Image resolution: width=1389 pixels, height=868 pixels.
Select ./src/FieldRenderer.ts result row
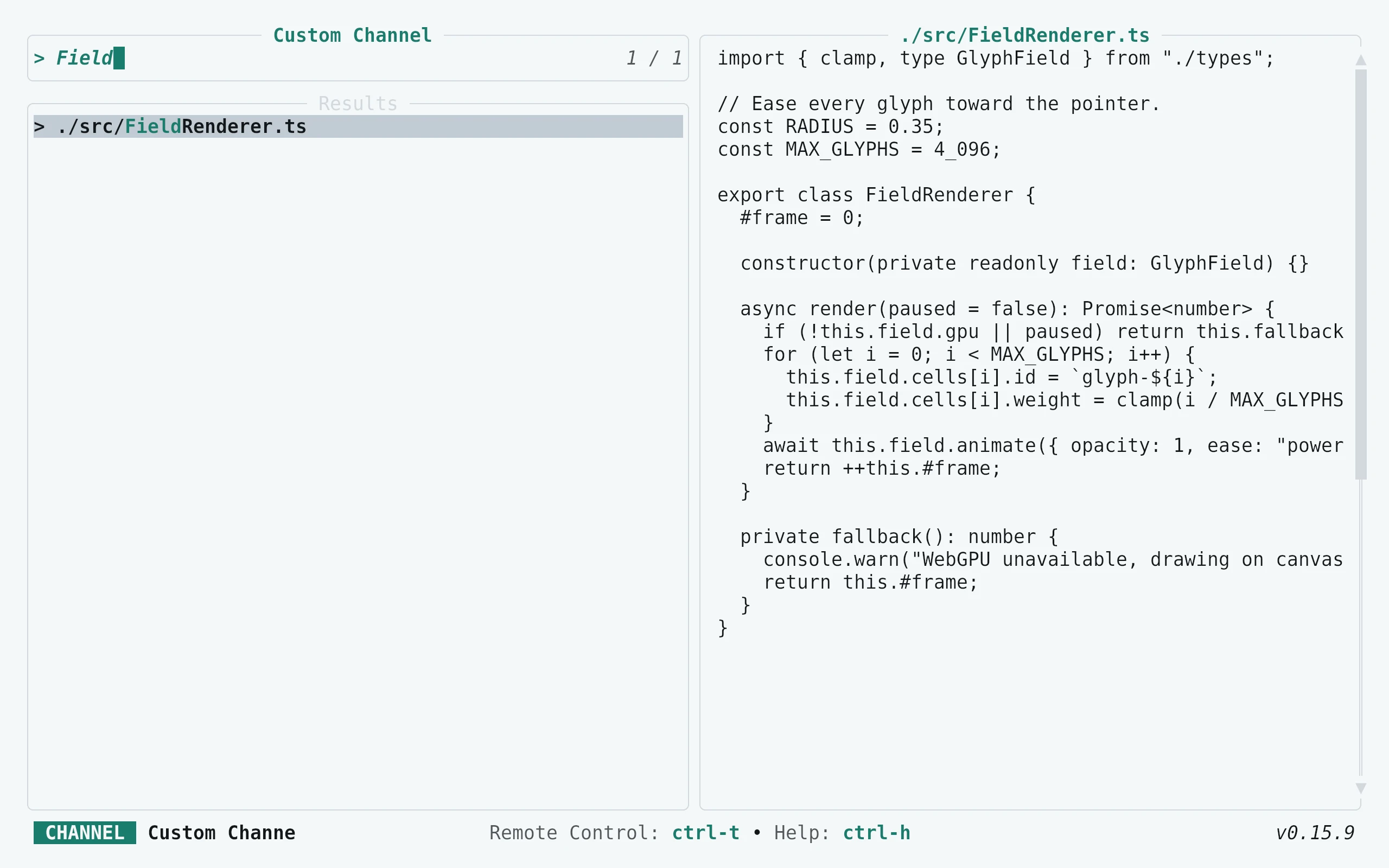pyautogui.click(x=358, y=126)
